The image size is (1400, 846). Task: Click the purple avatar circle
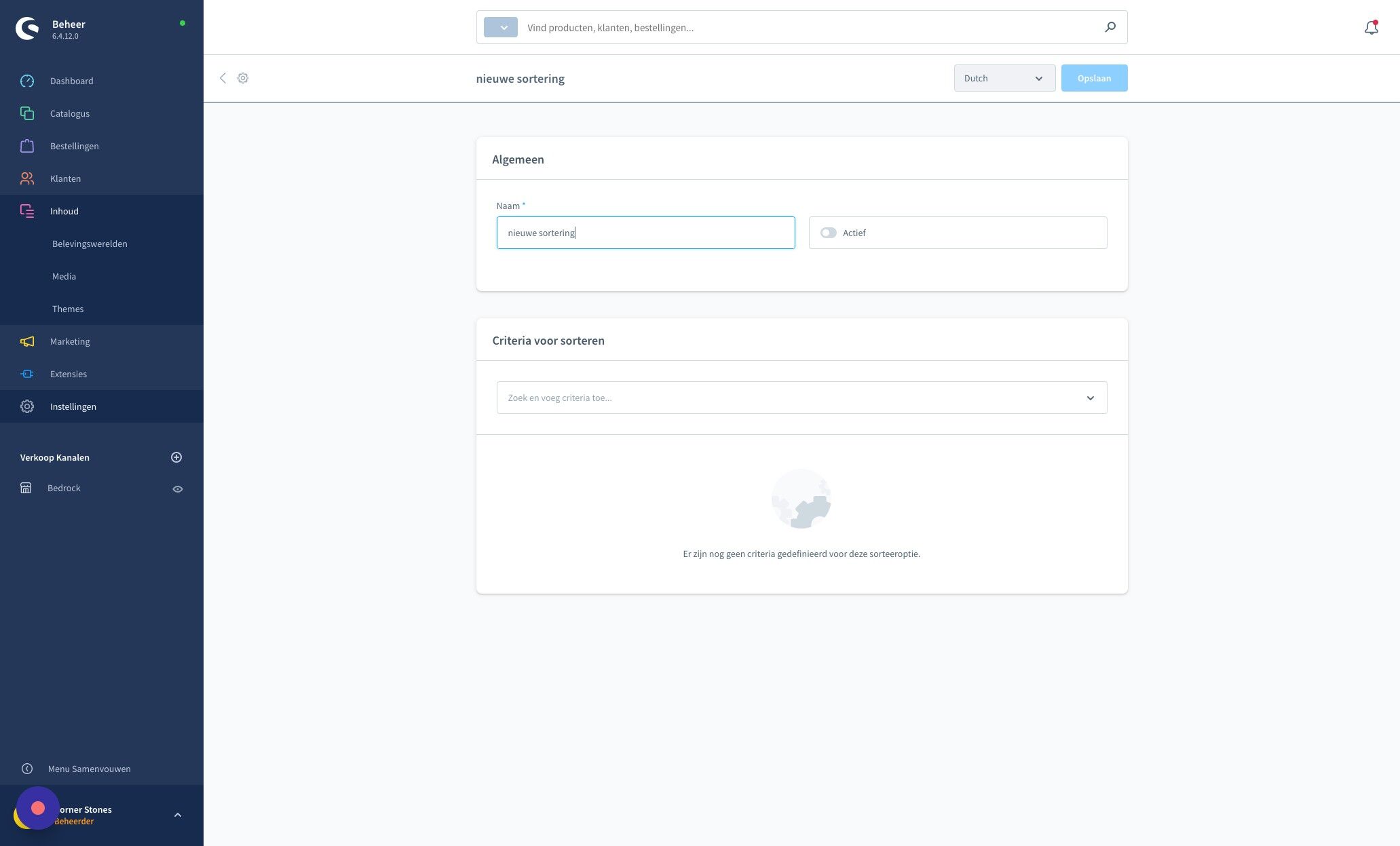(x=38, y=807)
